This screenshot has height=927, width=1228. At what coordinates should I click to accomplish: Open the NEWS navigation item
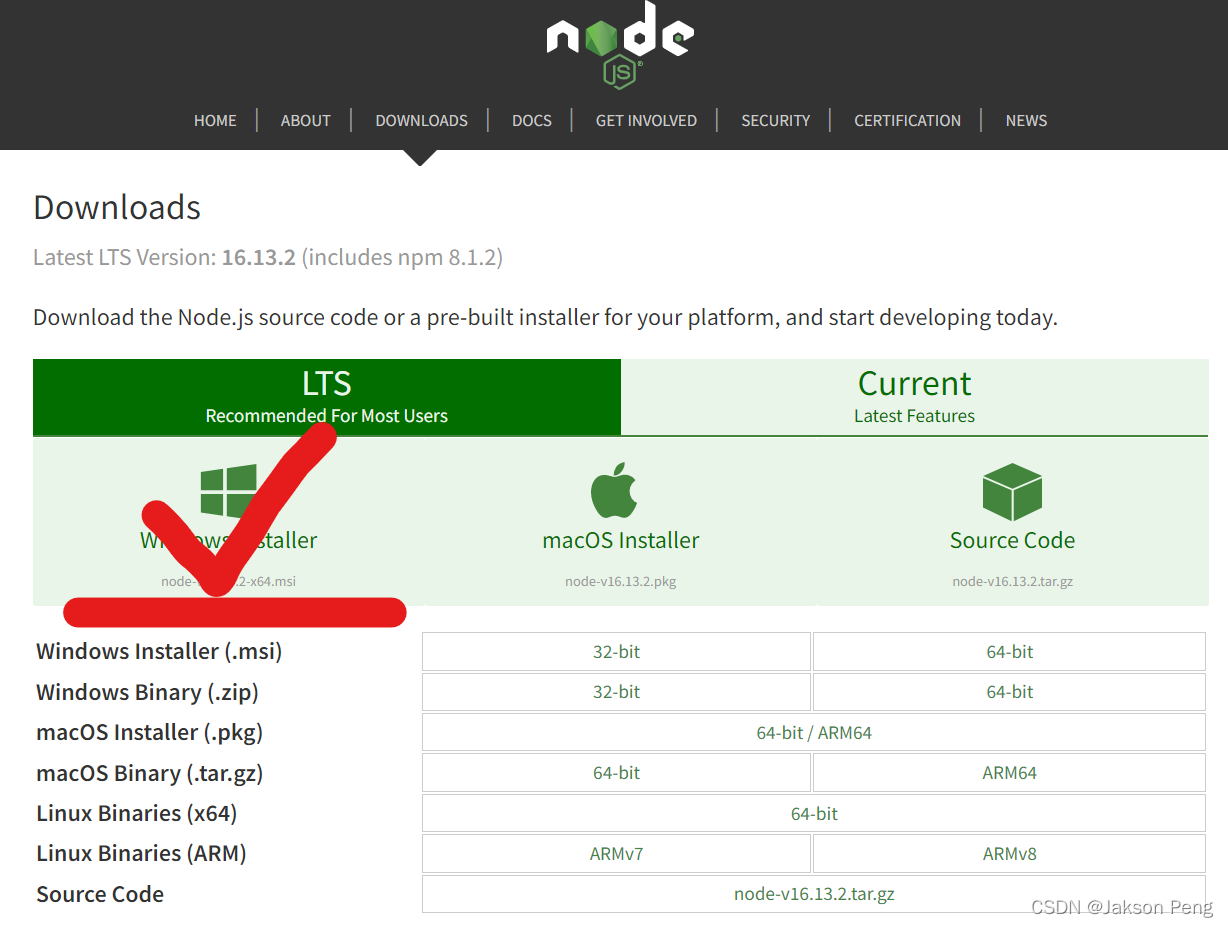coord(1026,120)
